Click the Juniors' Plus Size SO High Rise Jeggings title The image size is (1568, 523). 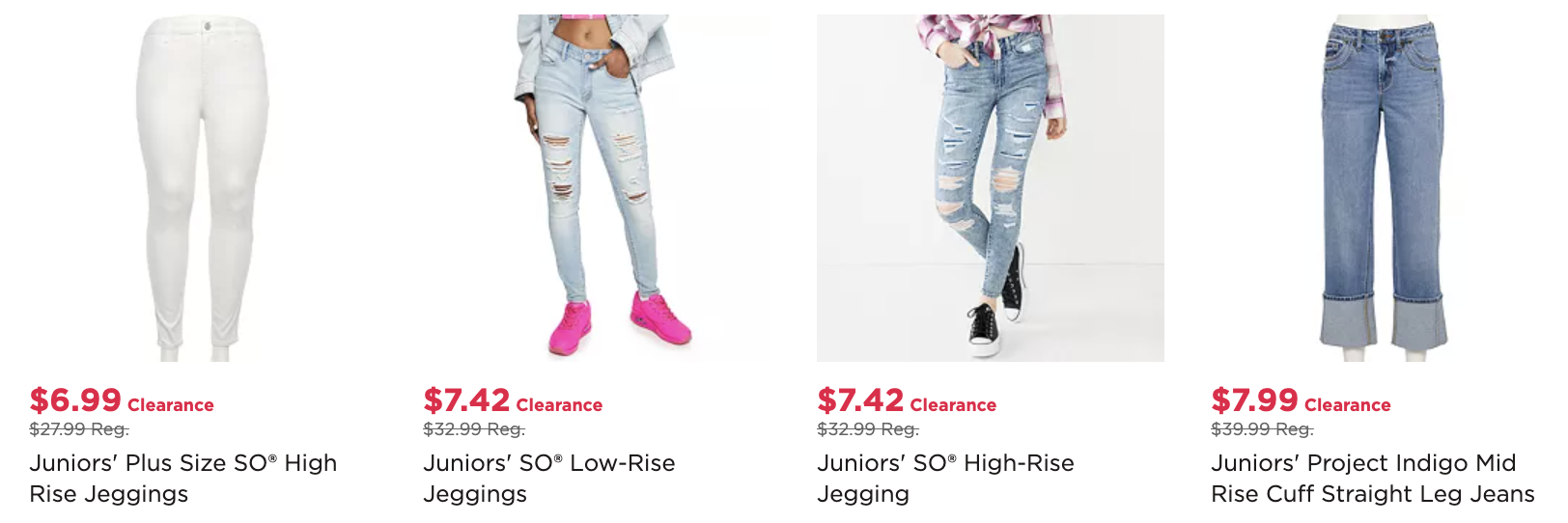tap(183, 479)
